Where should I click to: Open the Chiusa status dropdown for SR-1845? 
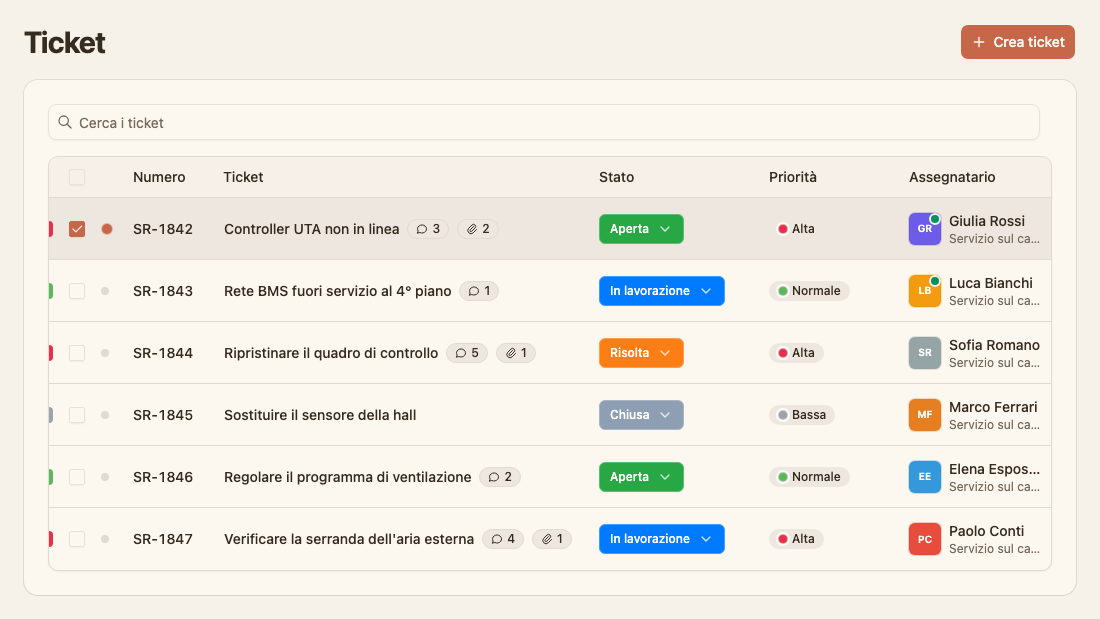(x=641, y=415)
